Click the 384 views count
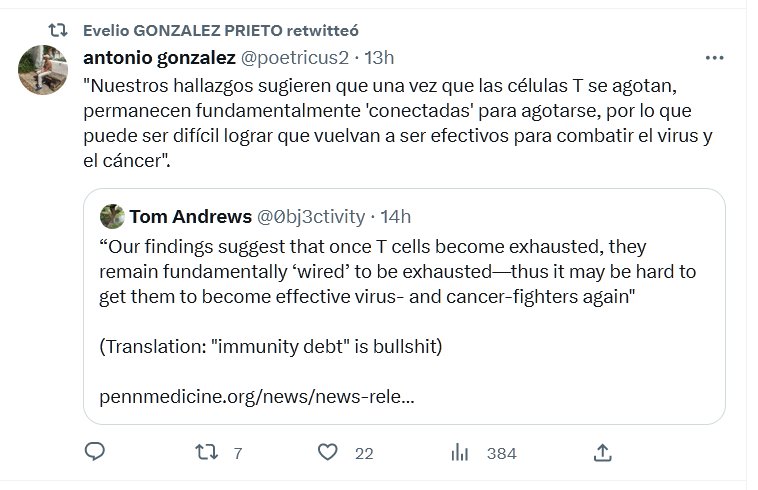The width and height of the screenshot is (758, 490). (x=500, y=453)
